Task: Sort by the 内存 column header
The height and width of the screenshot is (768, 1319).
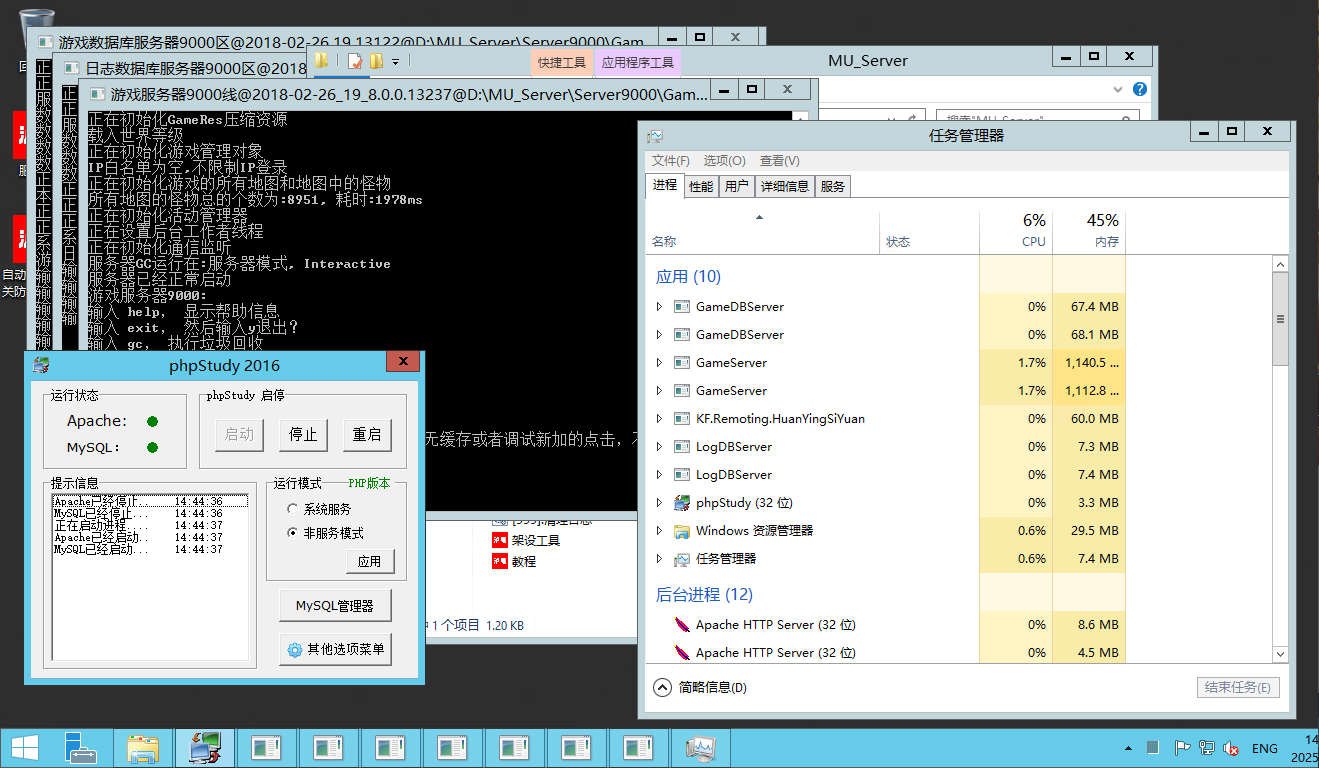Action: tap(1089, 230)
